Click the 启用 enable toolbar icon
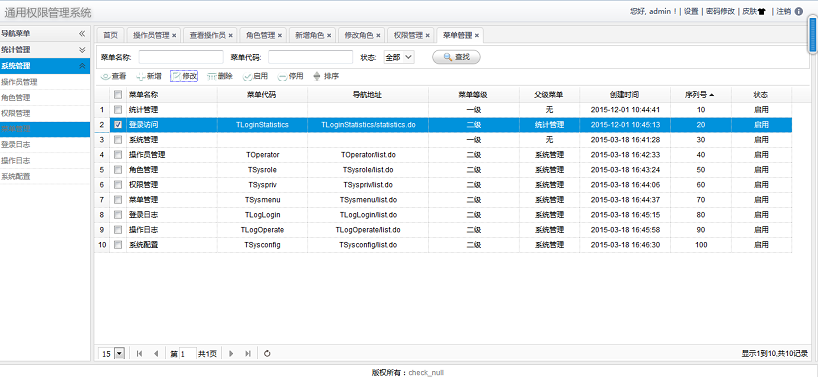Screen dimensions: 818x377 coord(248,77)
